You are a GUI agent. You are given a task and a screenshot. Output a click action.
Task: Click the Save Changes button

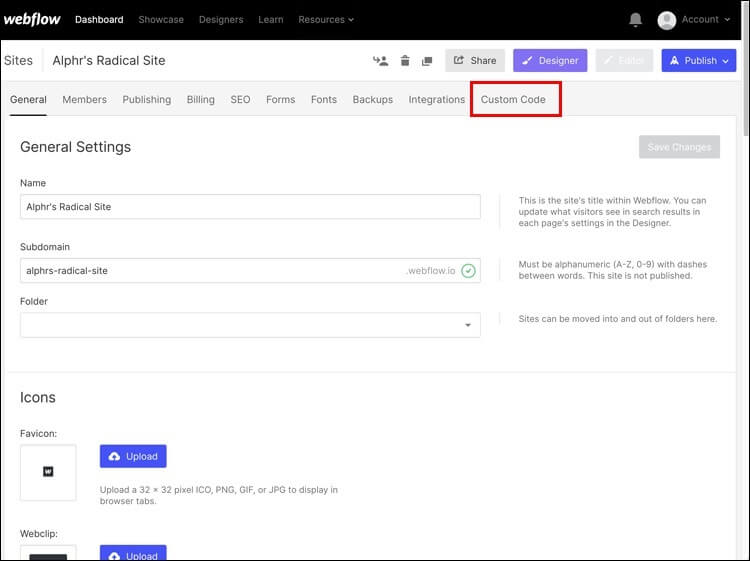(x=679, y=147)
